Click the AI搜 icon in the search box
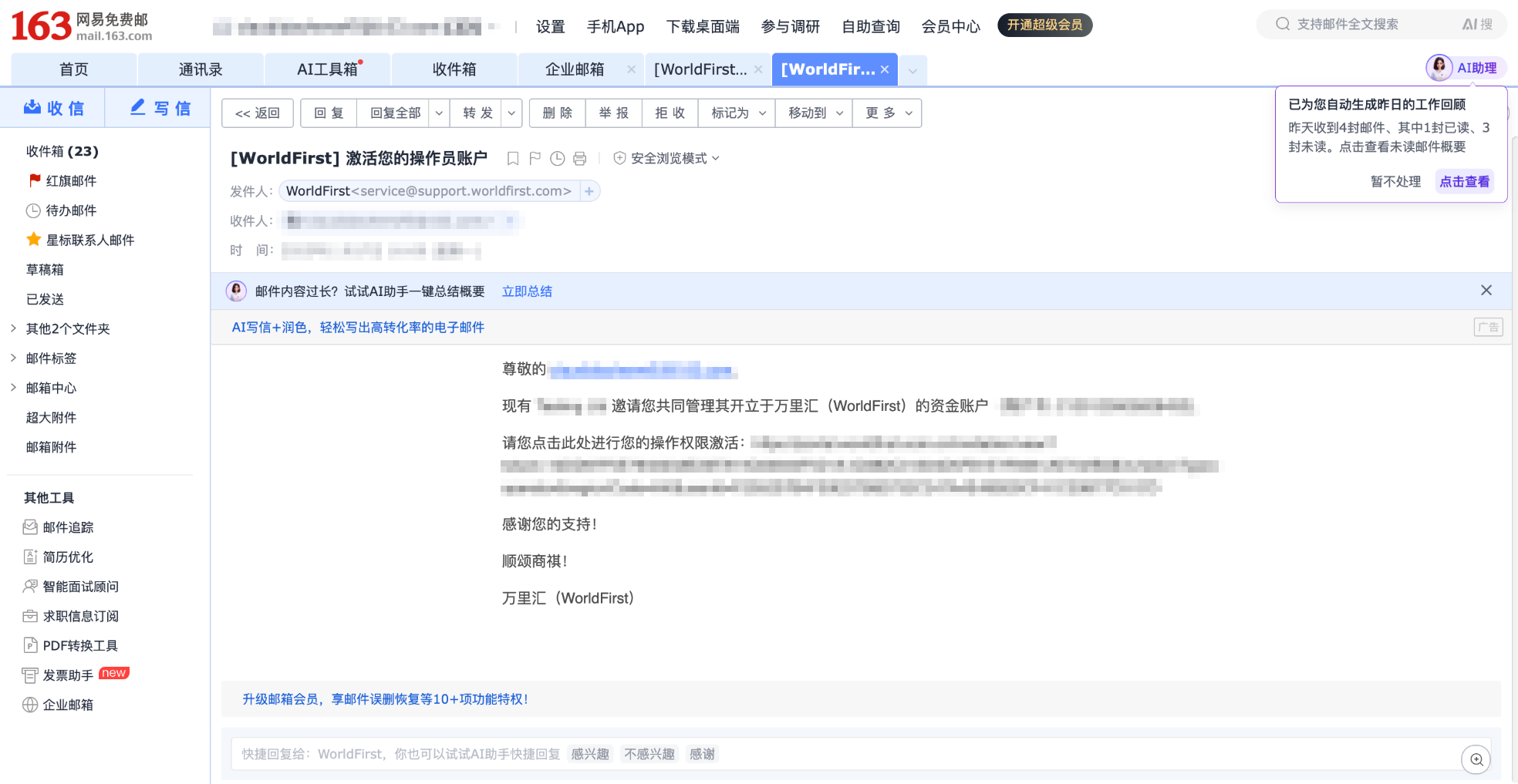Image resolution: width=1518 pixels, height=784 pixels. tap(1477, 25)
